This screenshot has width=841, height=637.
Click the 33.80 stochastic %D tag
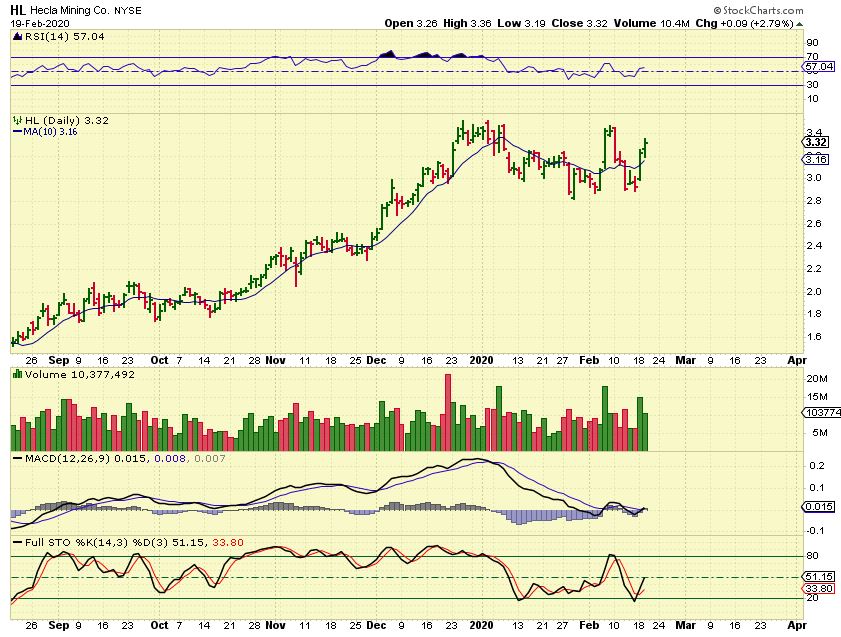coord(819,589)
